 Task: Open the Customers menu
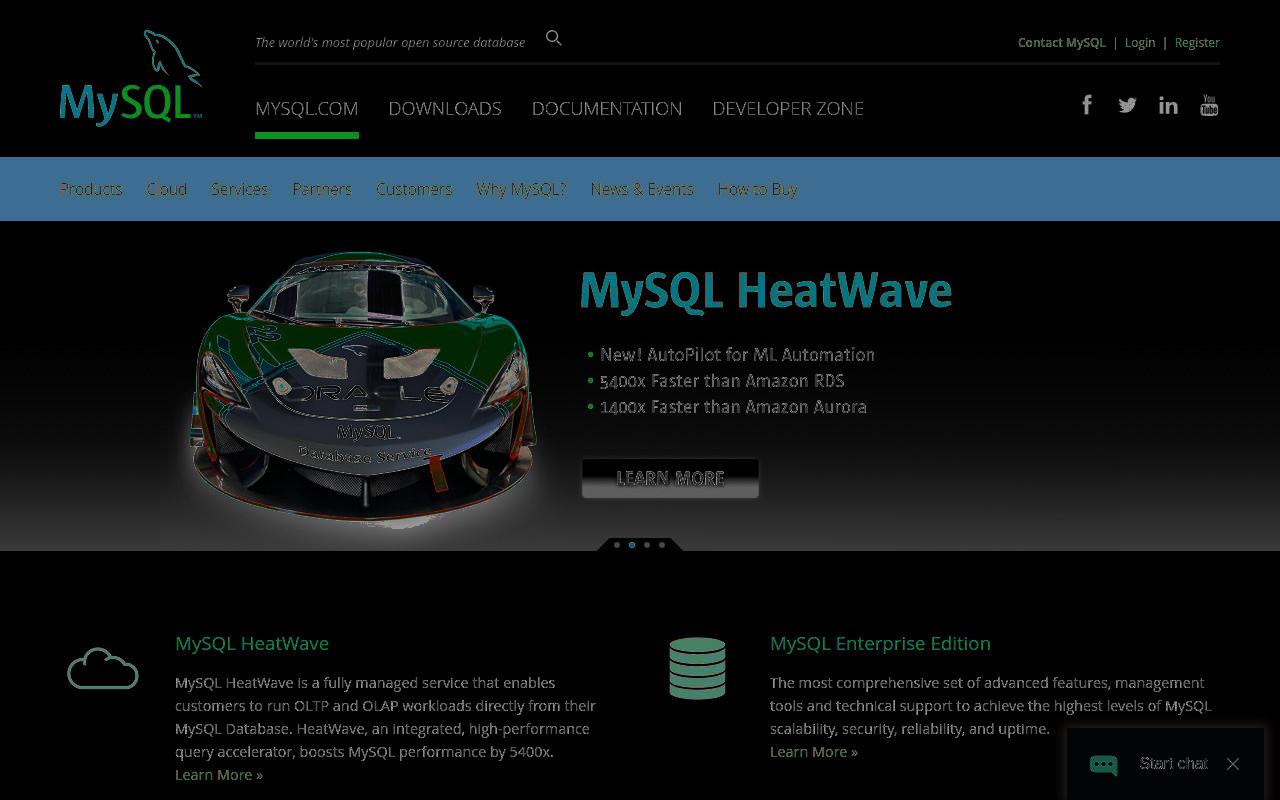click(414, 189)
